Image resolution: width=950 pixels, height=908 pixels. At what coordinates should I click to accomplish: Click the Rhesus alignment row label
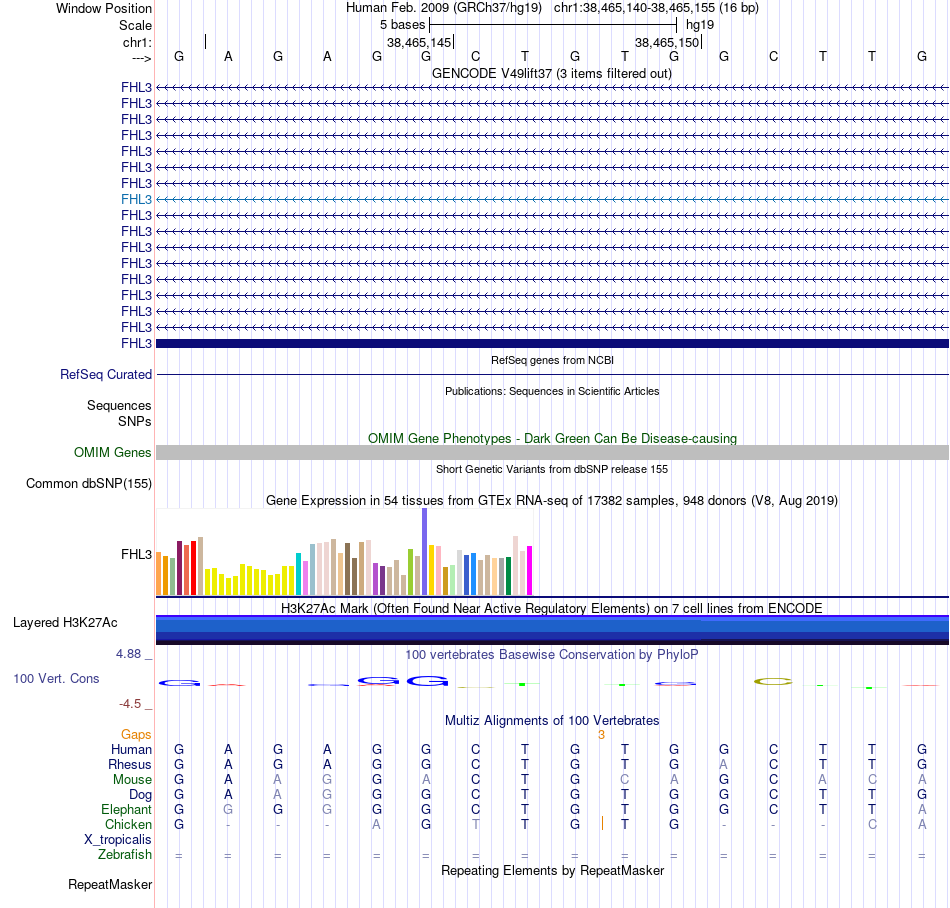point(130,764)
